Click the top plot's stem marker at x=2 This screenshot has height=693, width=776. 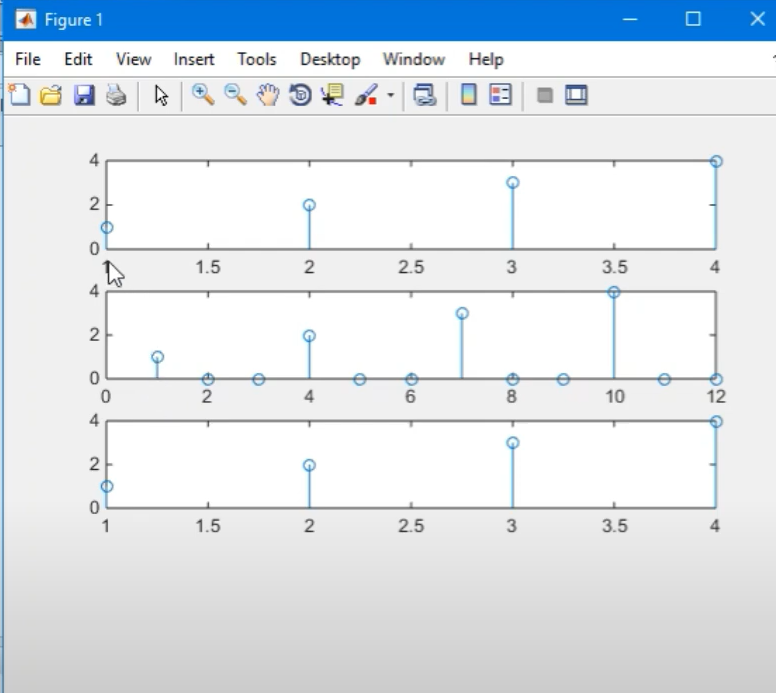point(309,205)
